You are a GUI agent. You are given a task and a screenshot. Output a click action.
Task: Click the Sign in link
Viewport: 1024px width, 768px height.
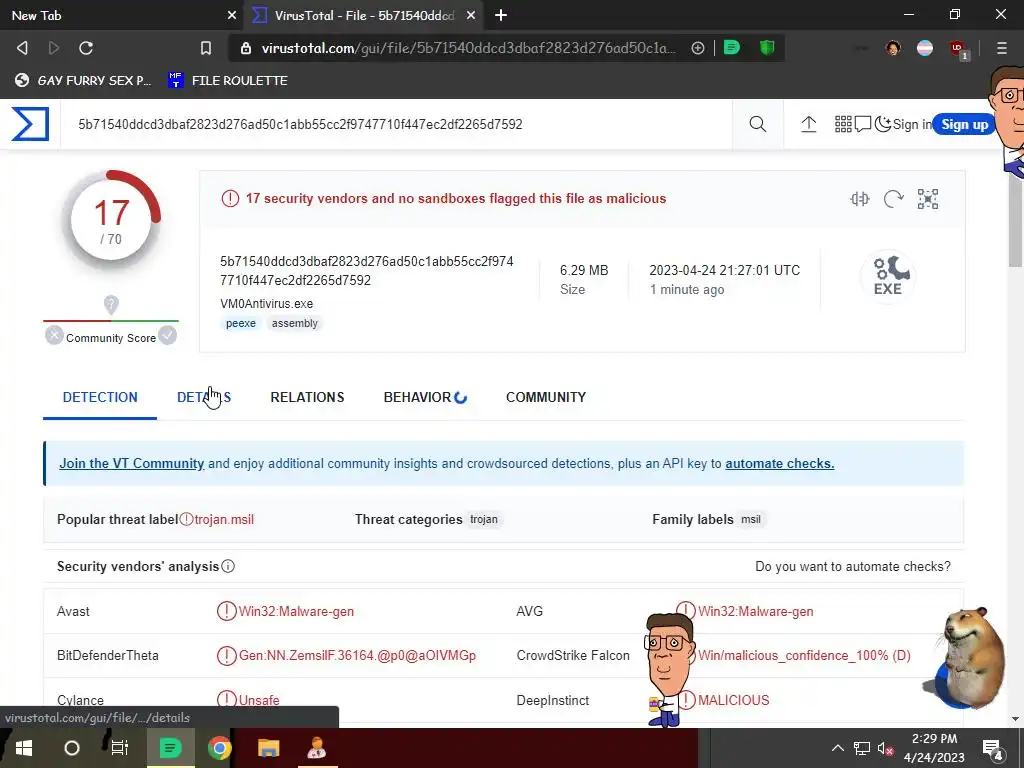(x=912, y=124)
